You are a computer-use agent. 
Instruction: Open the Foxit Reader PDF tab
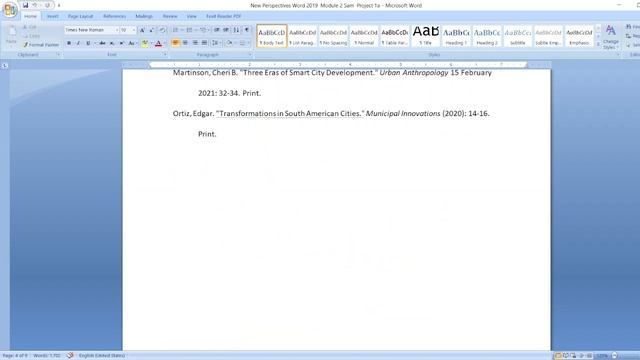pos(224,16)
